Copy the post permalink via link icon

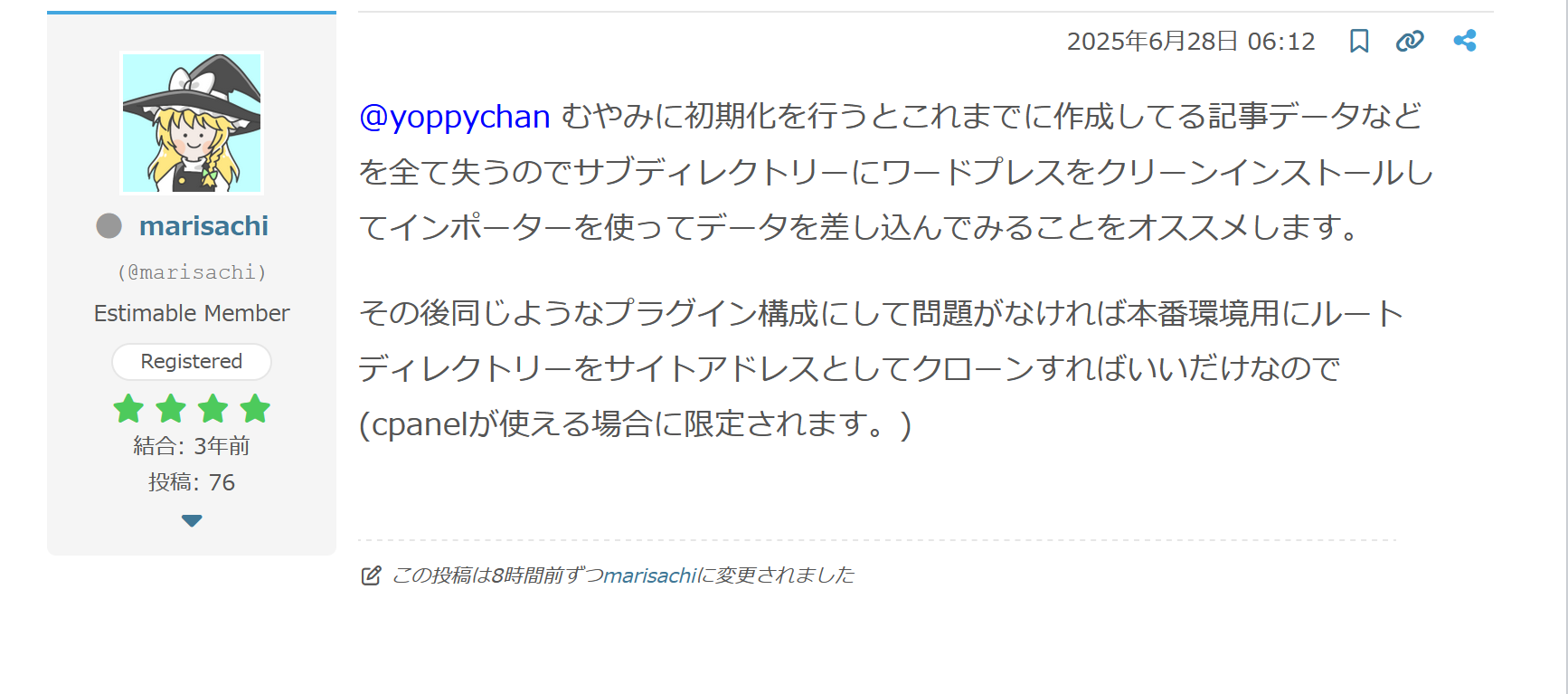click(1410, 41)
